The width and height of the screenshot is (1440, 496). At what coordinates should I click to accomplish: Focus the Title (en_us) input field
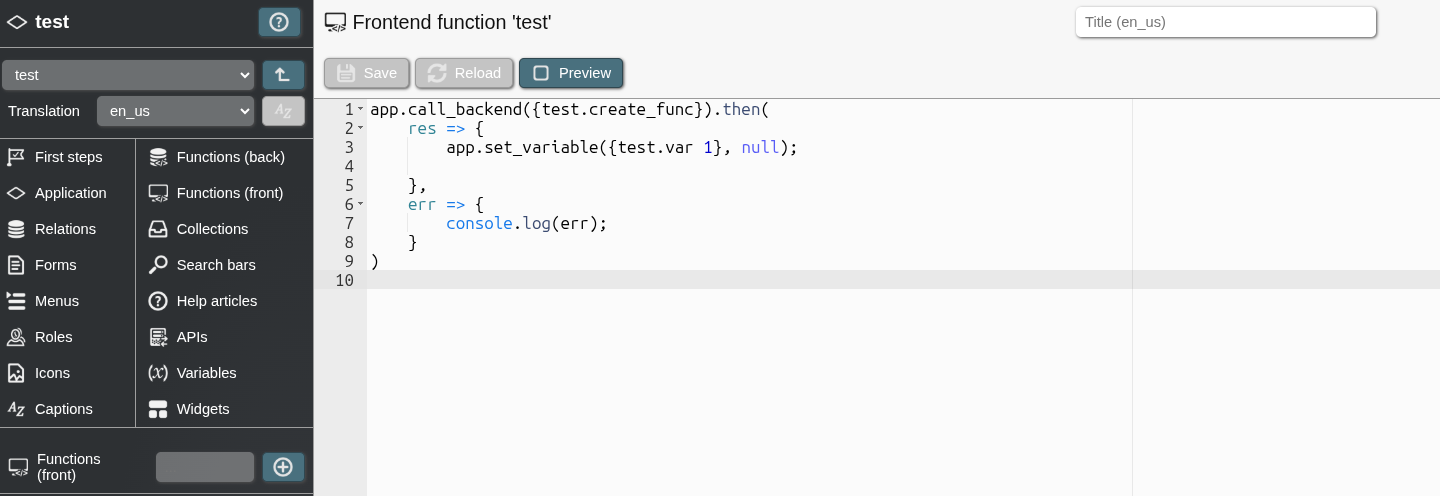coord(1225,22)
